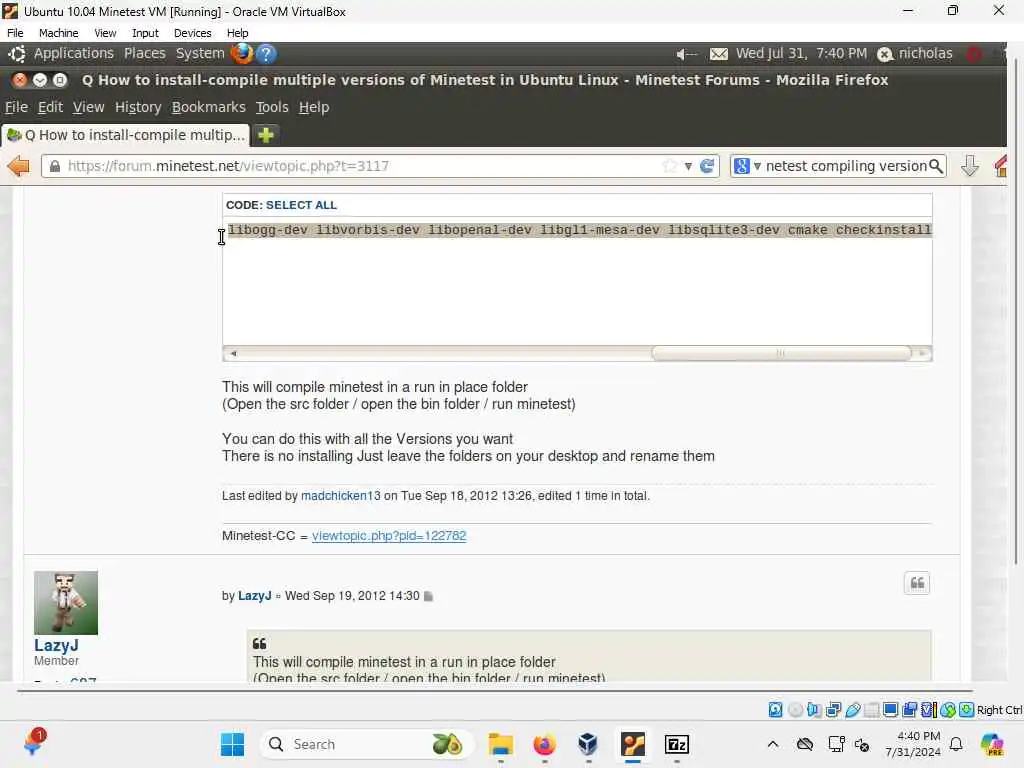Image resolution: width=1024 pixels, height=768 pixels.
Task: Click the code box horizontal scrollbar thumb
Action: pos(780,353)
